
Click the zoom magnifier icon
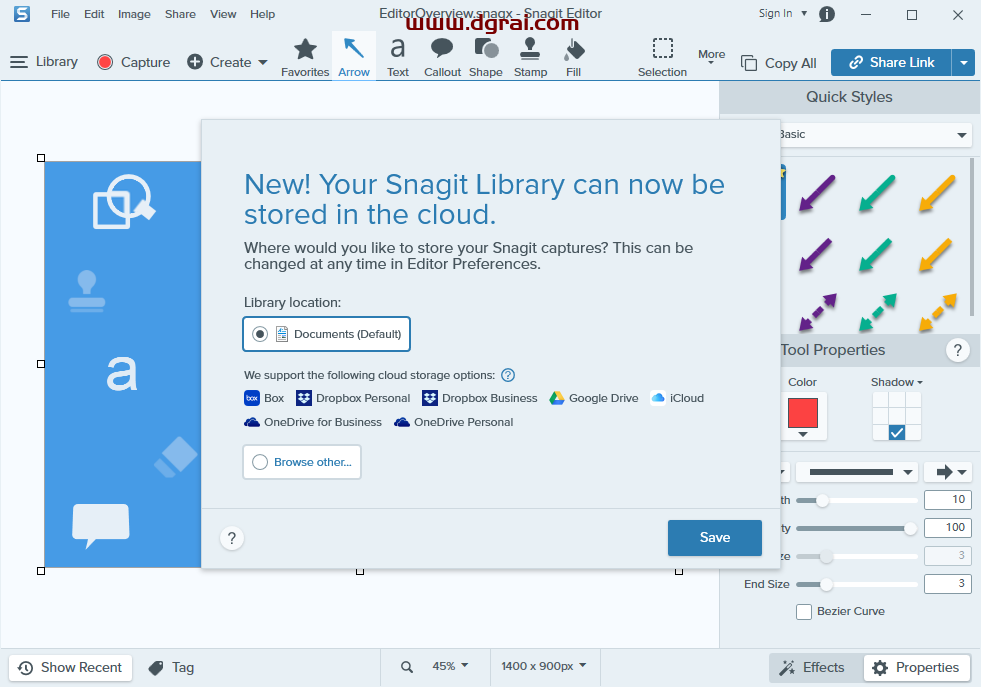(407, 667)
